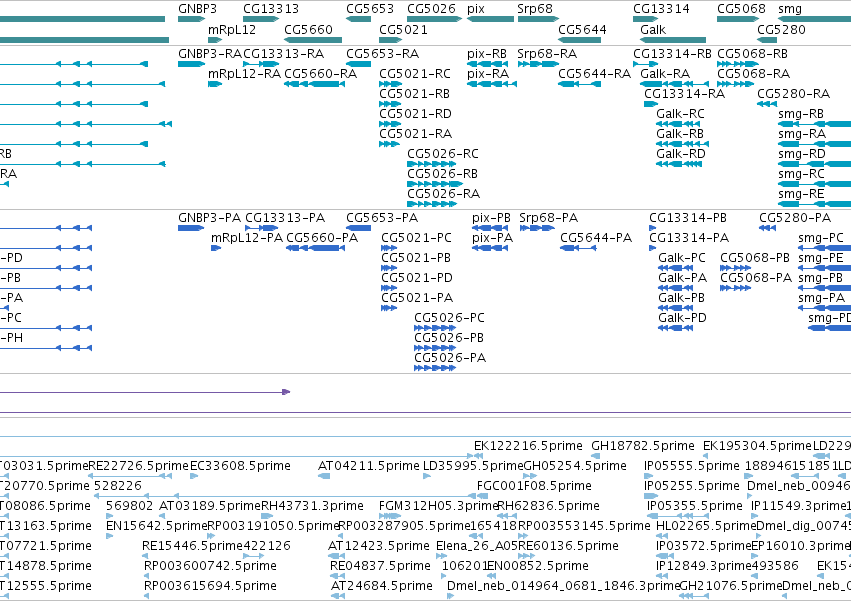Select the GNBP3 gene bar
This screenshot has height=601, width=851.
click(x=191, y=19)
